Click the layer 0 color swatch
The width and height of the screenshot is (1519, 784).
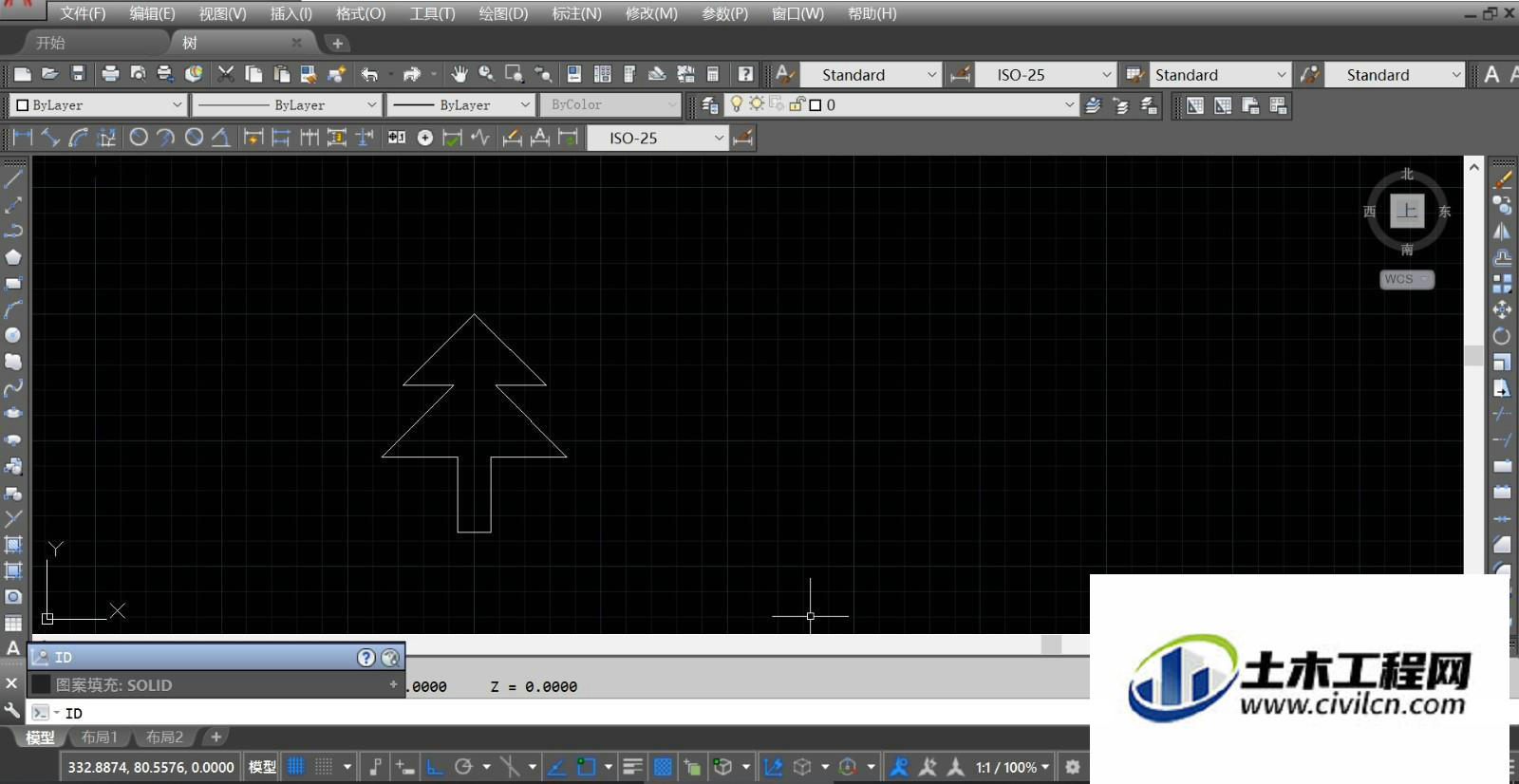[x=816, y=105]
